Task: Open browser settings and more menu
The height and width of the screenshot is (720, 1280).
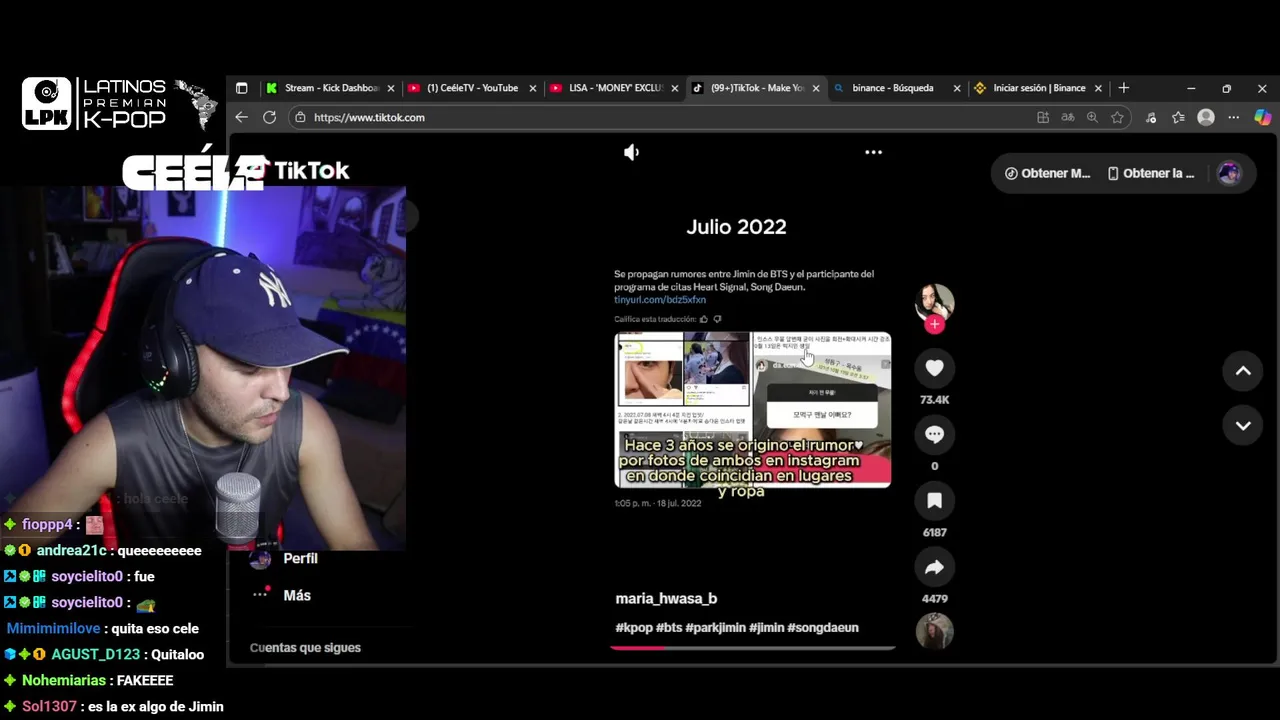Action: (x=1234, y=117)
